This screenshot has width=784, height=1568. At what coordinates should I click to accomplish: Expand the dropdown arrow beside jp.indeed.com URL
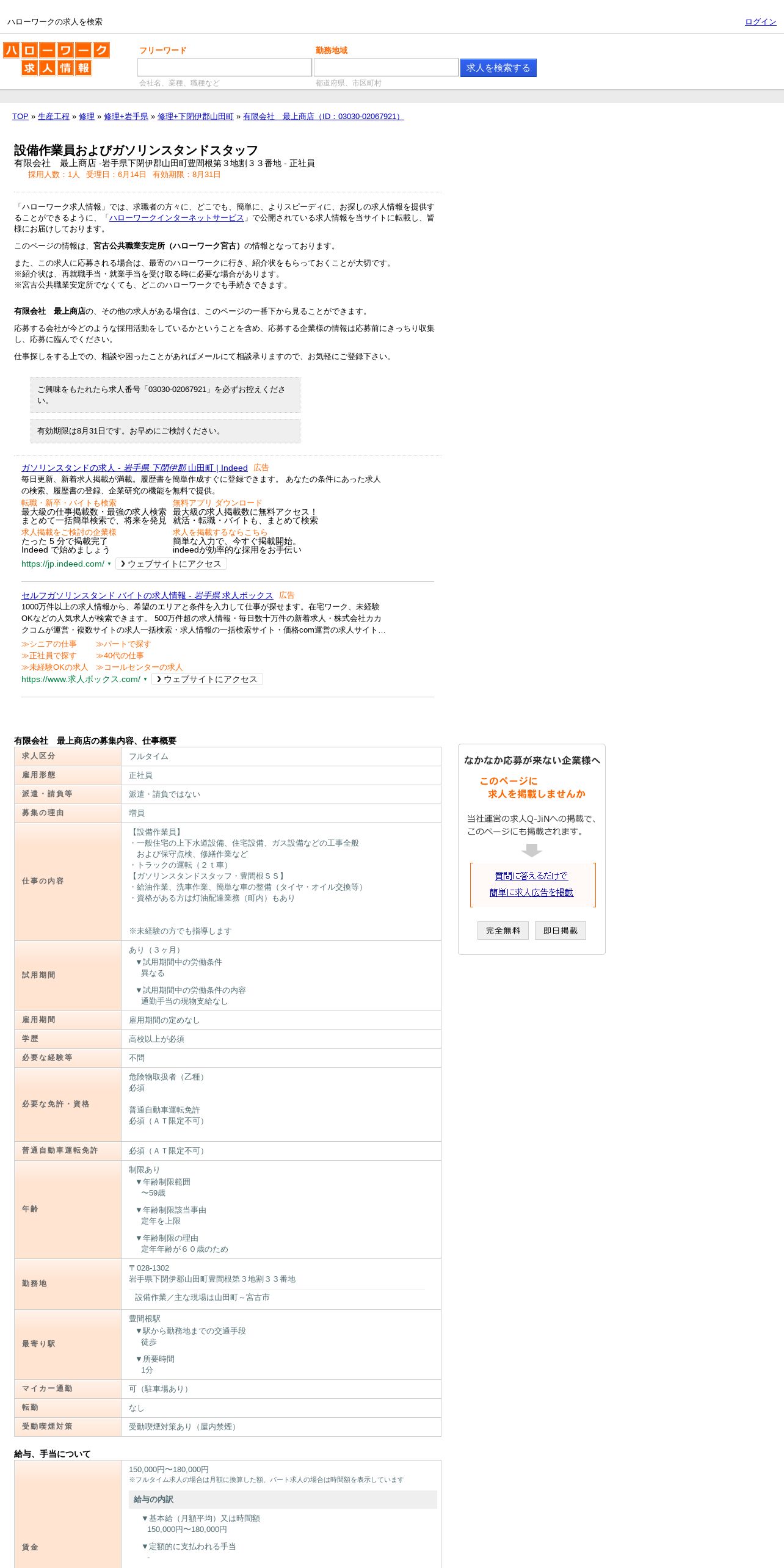point(109,564)
